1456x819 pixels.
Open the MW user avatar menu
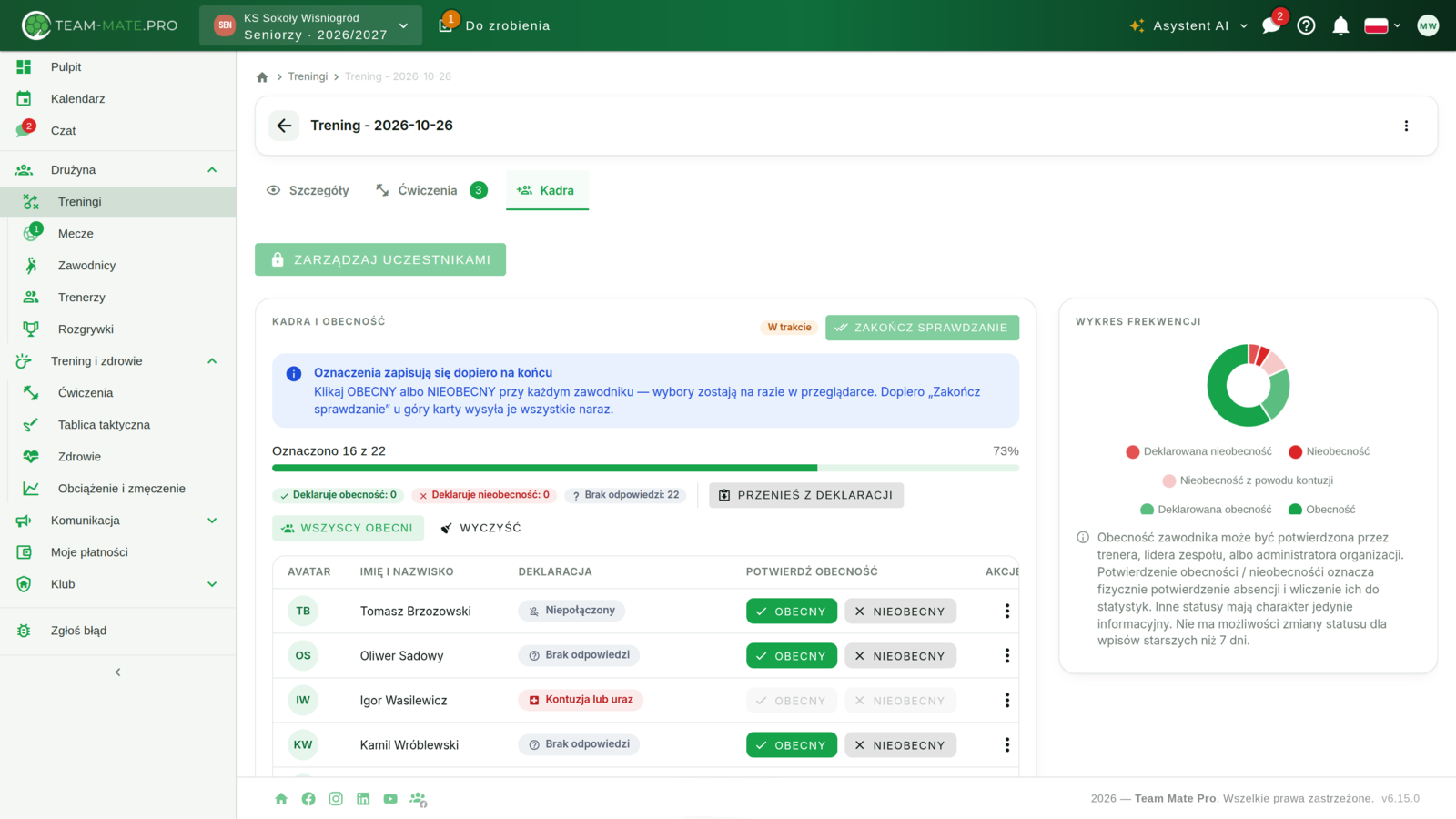click(x=1428, y=25)
